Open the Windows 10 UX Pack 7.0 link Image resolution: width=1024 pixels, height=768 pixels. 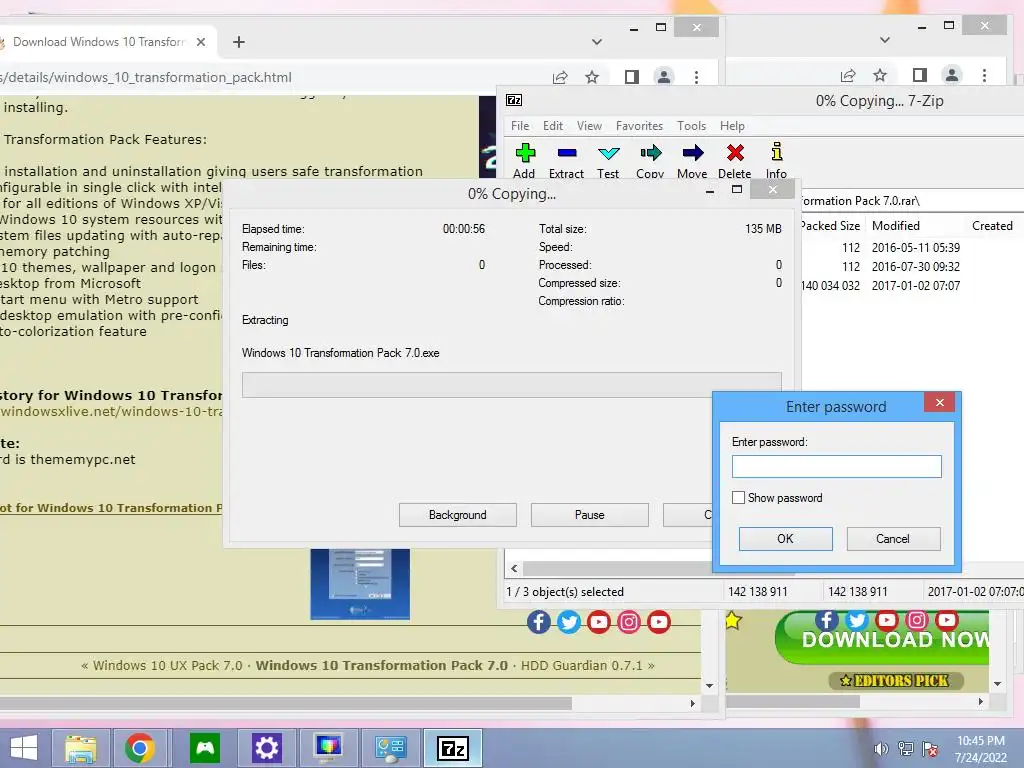tap(167, 665)
